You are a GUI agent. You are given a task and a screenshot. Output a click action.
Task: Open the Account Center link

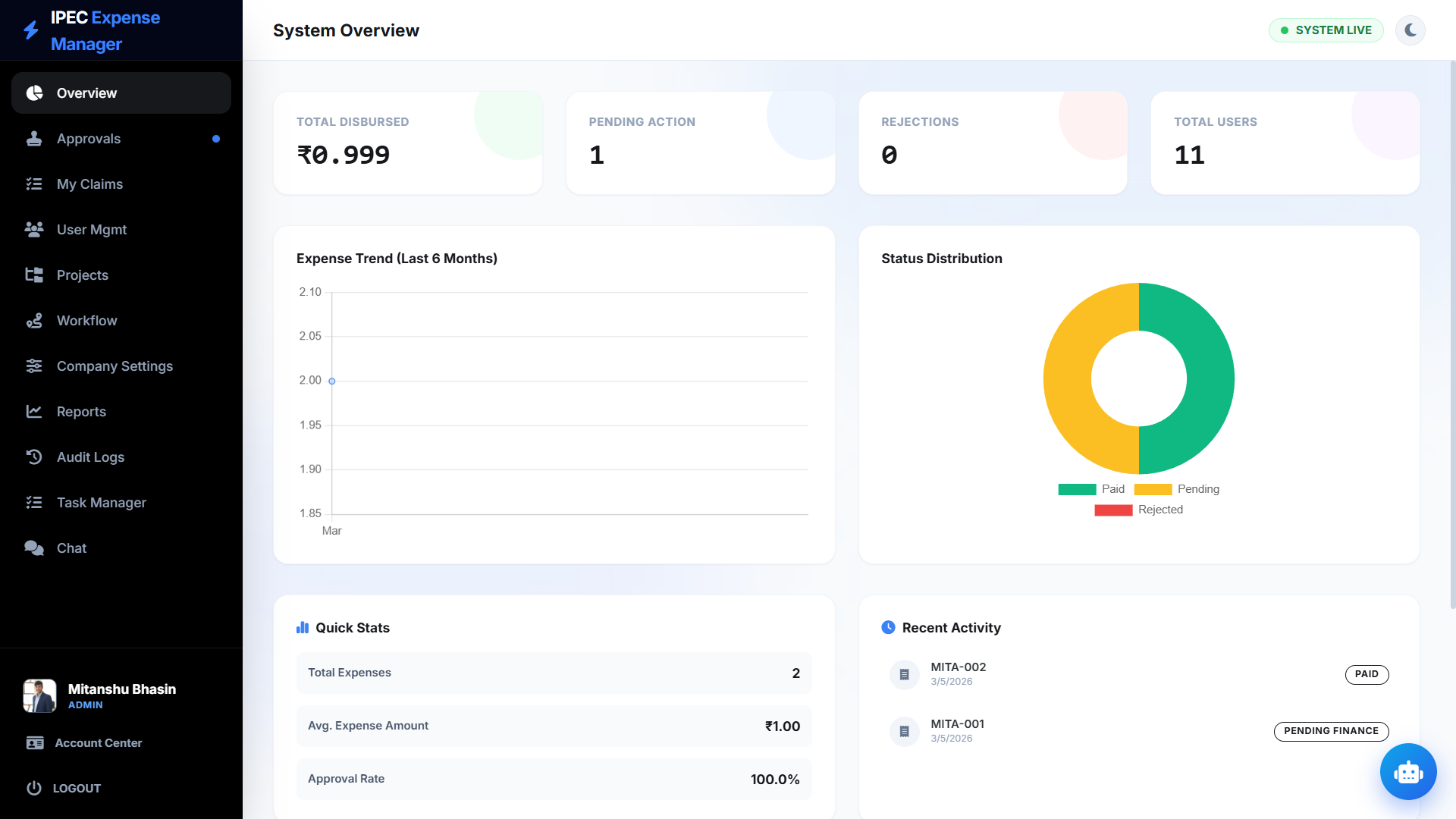[x=98, y=743]
